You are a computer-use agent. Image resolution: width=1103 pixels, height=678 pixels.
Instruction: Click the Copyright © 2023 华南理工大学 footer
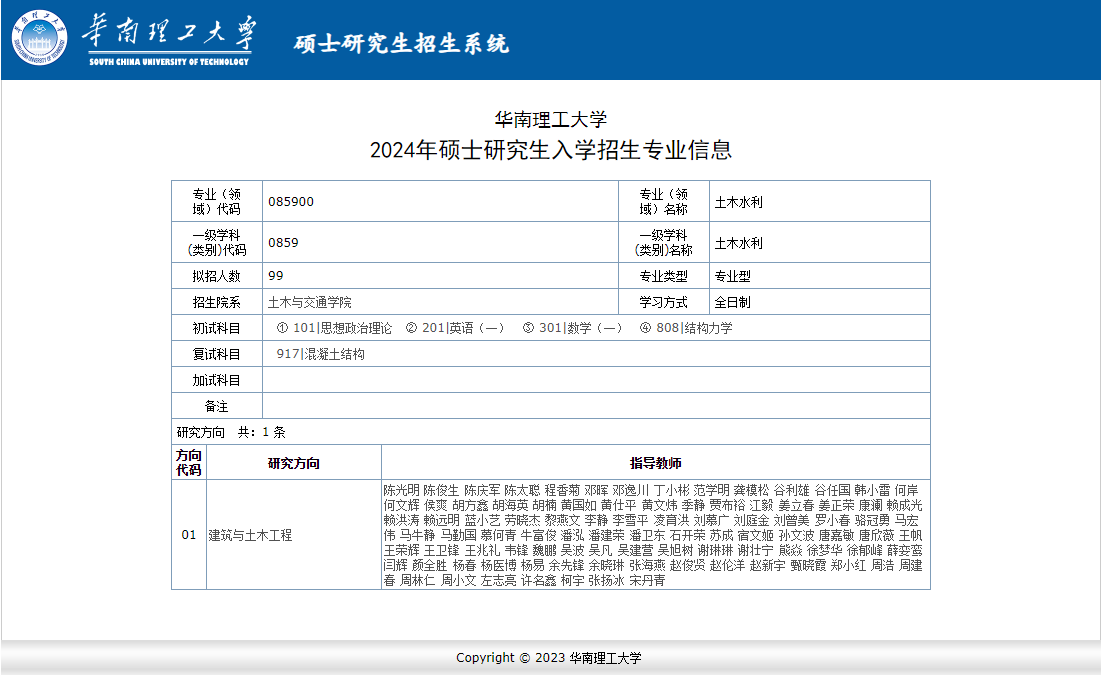(x=549, y=658)
